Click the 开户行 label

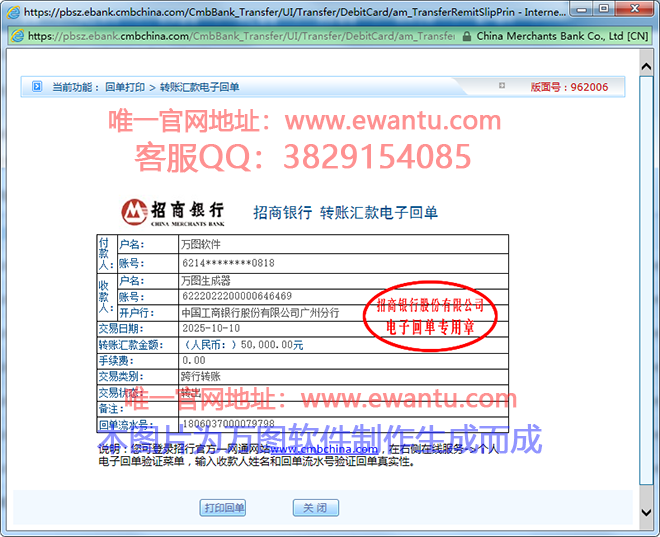point(137,313)
